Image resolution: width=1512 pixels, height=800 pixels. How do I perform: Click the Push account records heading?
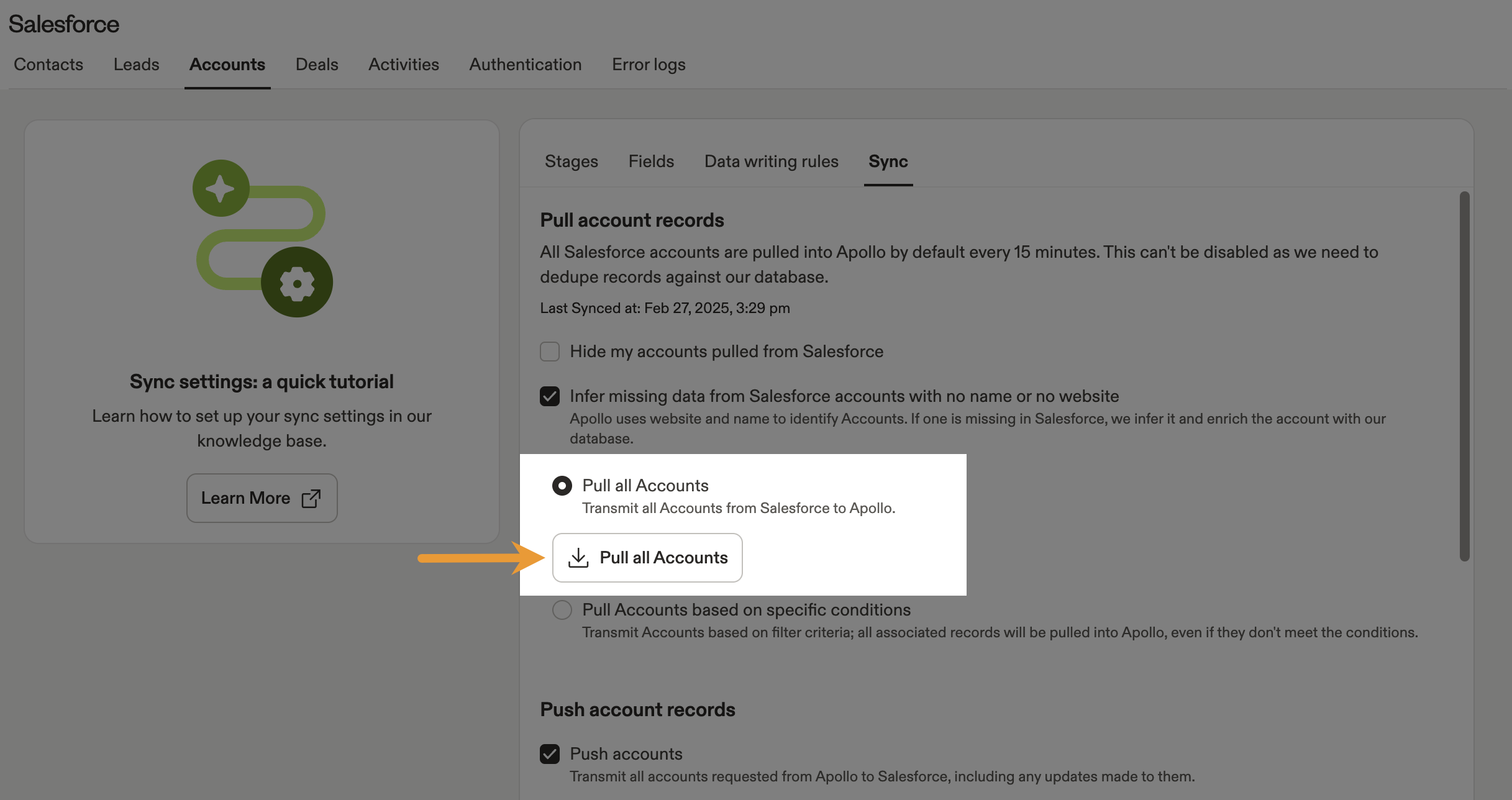click(637, 709)
